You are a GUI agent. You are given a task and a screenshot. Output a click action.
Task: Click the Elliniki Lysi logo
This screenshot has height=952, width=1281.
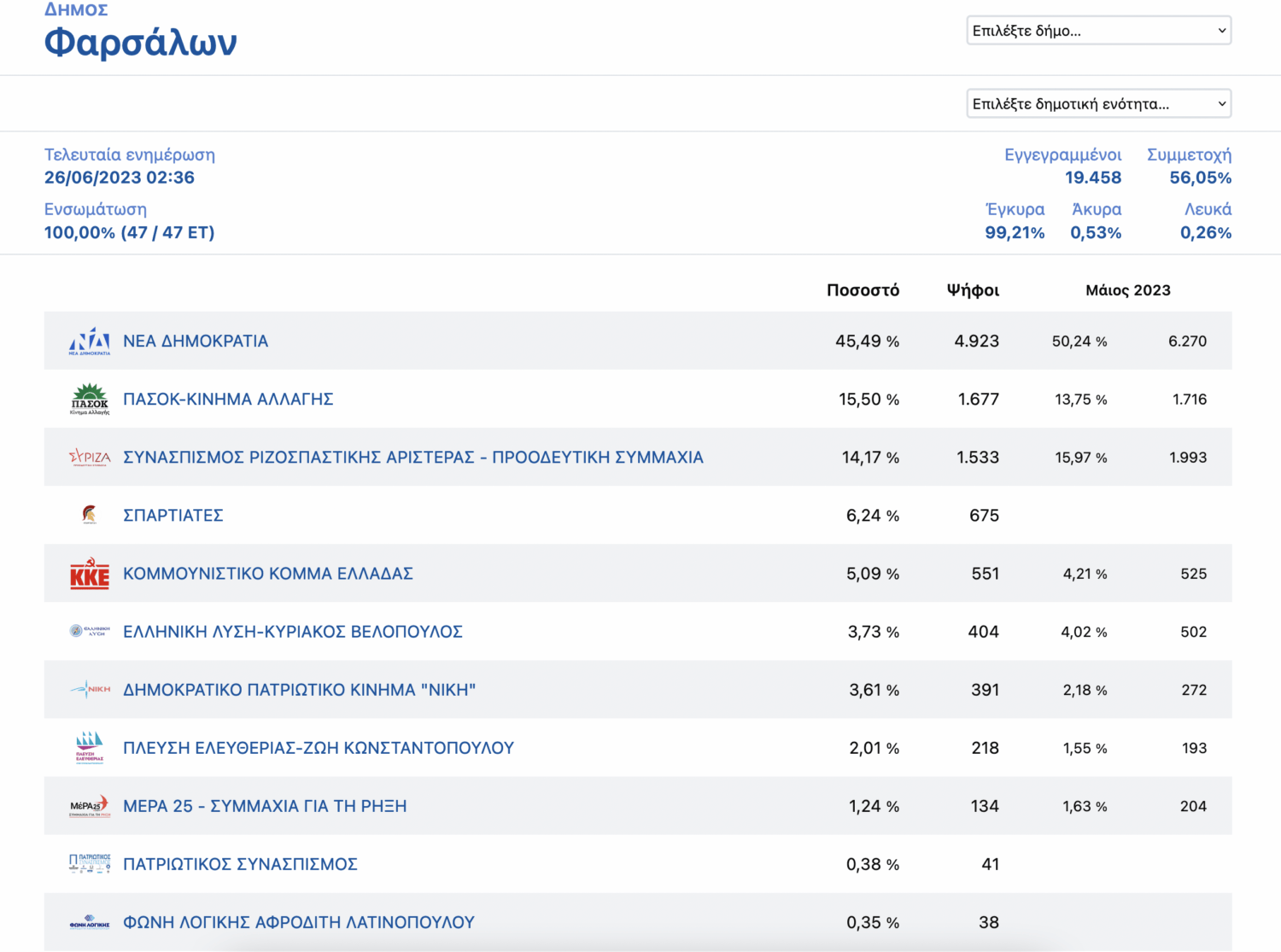pos(90,631)
